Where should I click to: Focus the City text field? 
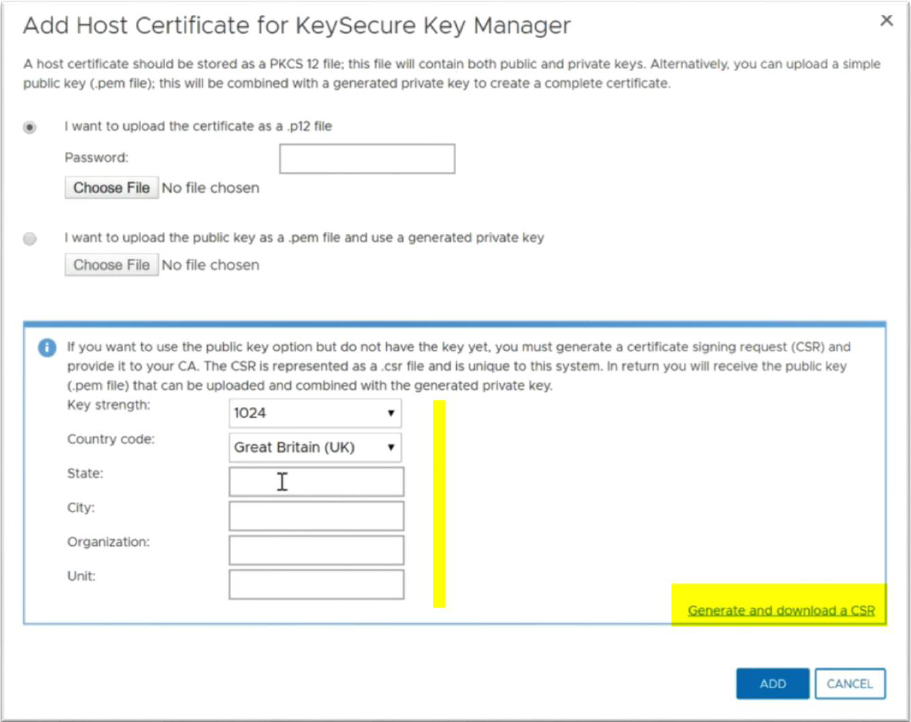316,516
